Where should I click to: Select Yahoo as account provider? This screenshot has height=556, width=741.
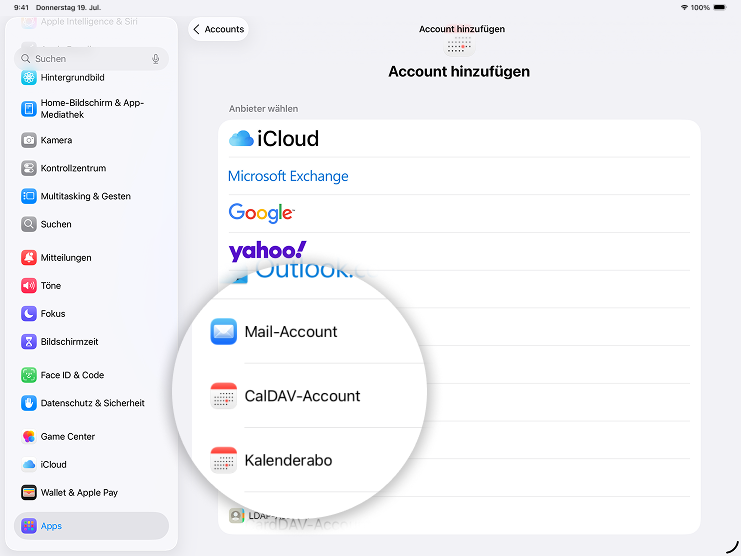pos(267,250)
